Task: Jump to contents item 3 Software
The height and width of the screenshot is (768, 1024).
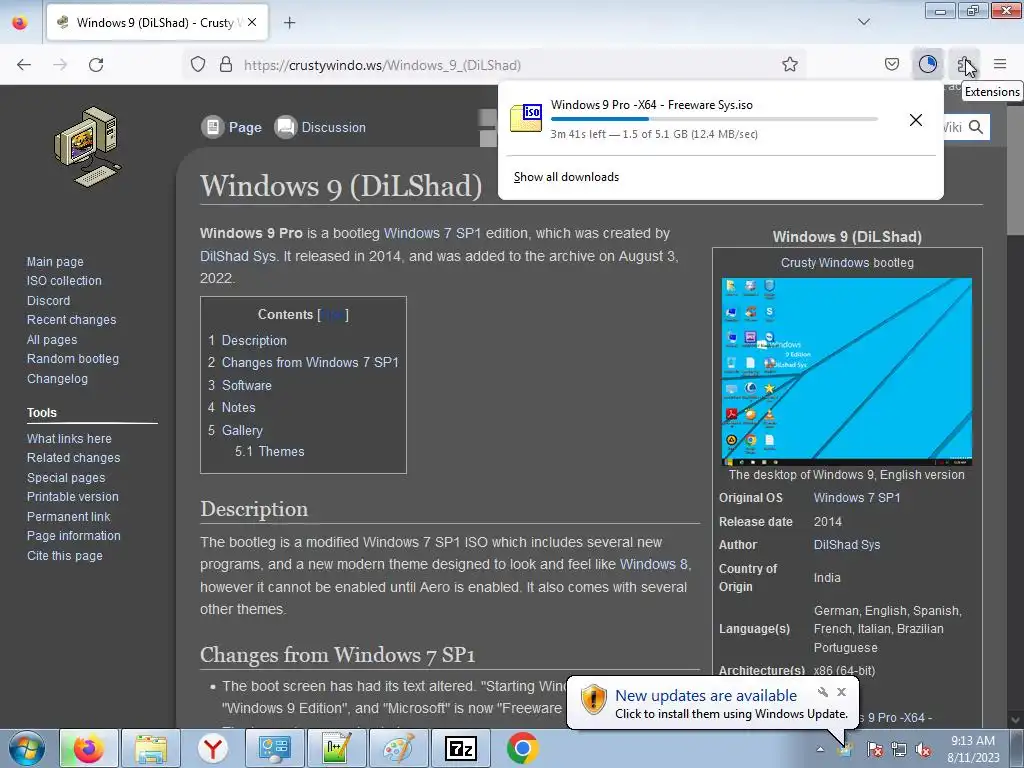Action: 240,385
